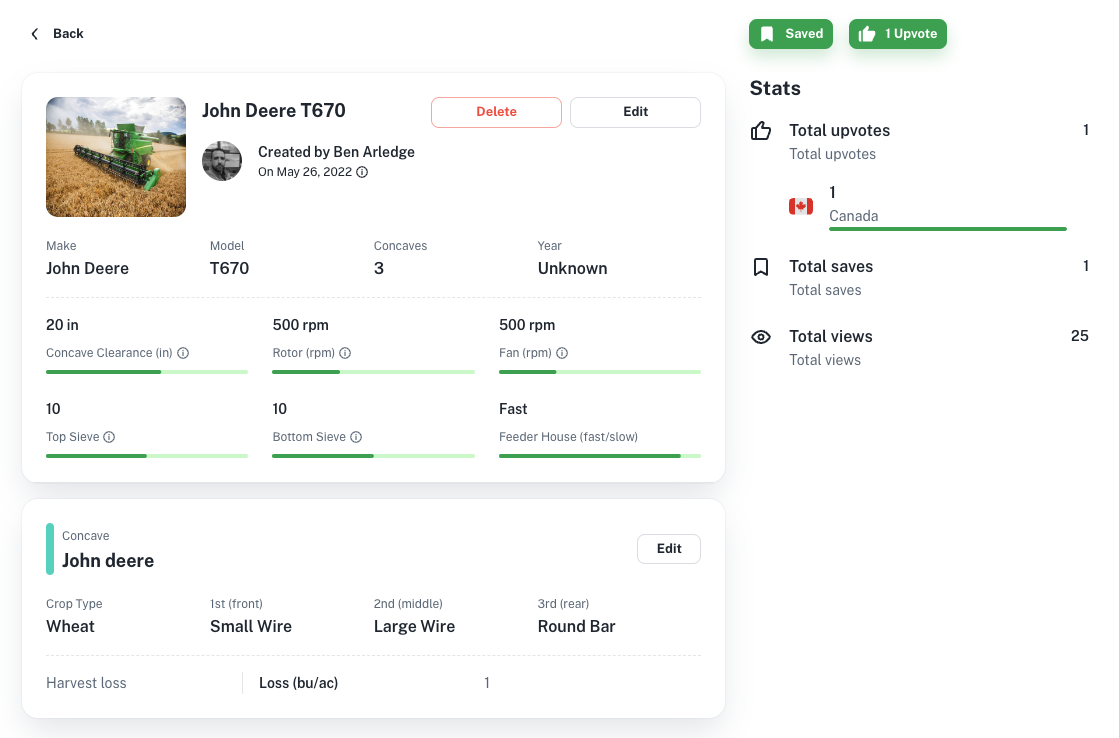Click the thumbs-up outline icon in Stats
This screenshot has width=1119, height=738.
(x=761, y=131)
